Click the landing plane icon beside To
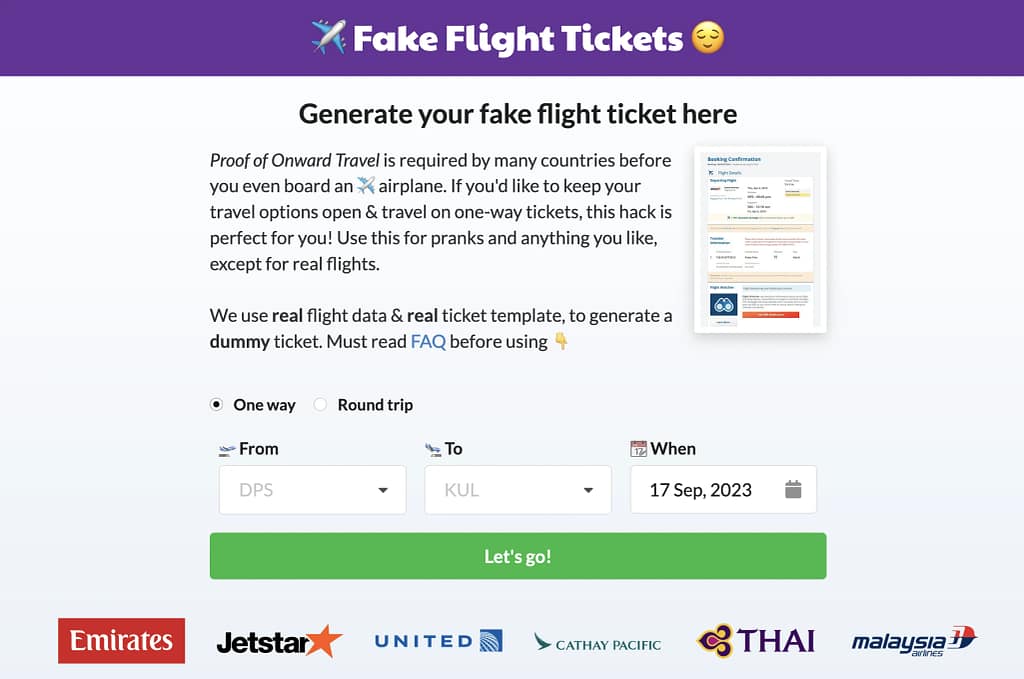Viewport: 1024px width, 679px height. pyautogui.click(x=433, y=448)
